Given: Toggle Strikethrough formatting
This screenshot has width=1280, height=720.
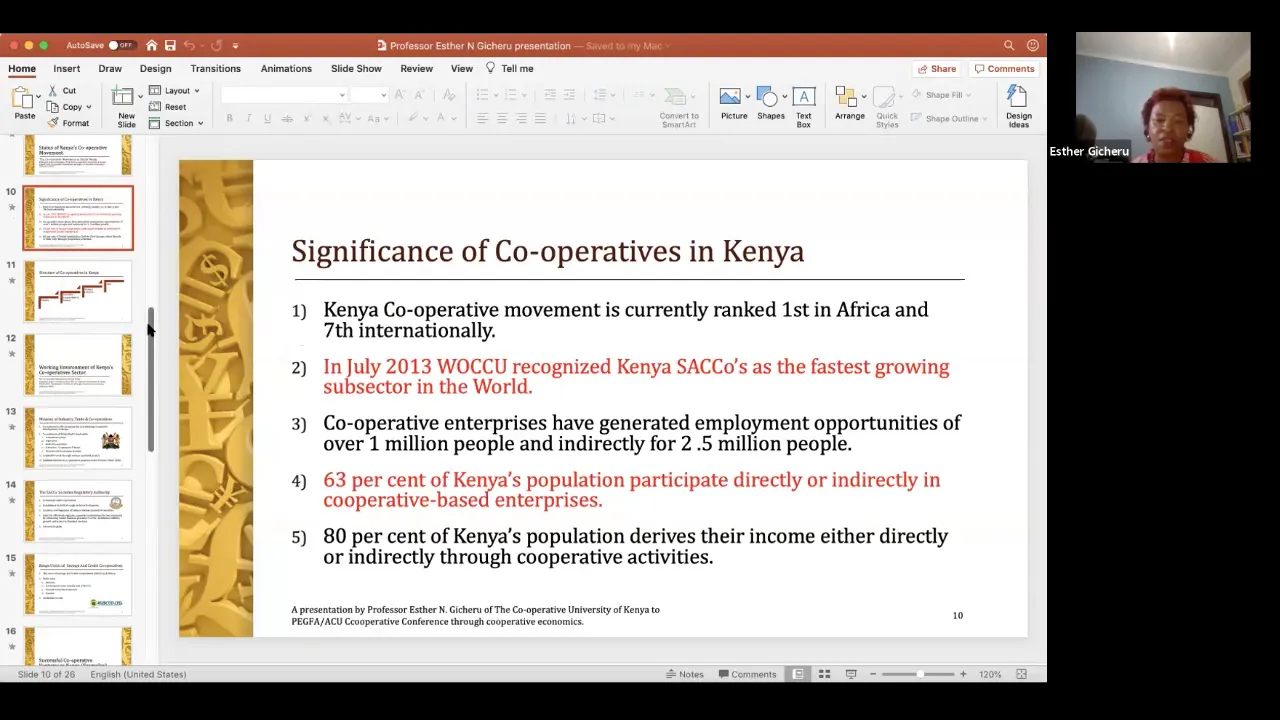Looking at the screenshot, I should pos(287,119).
